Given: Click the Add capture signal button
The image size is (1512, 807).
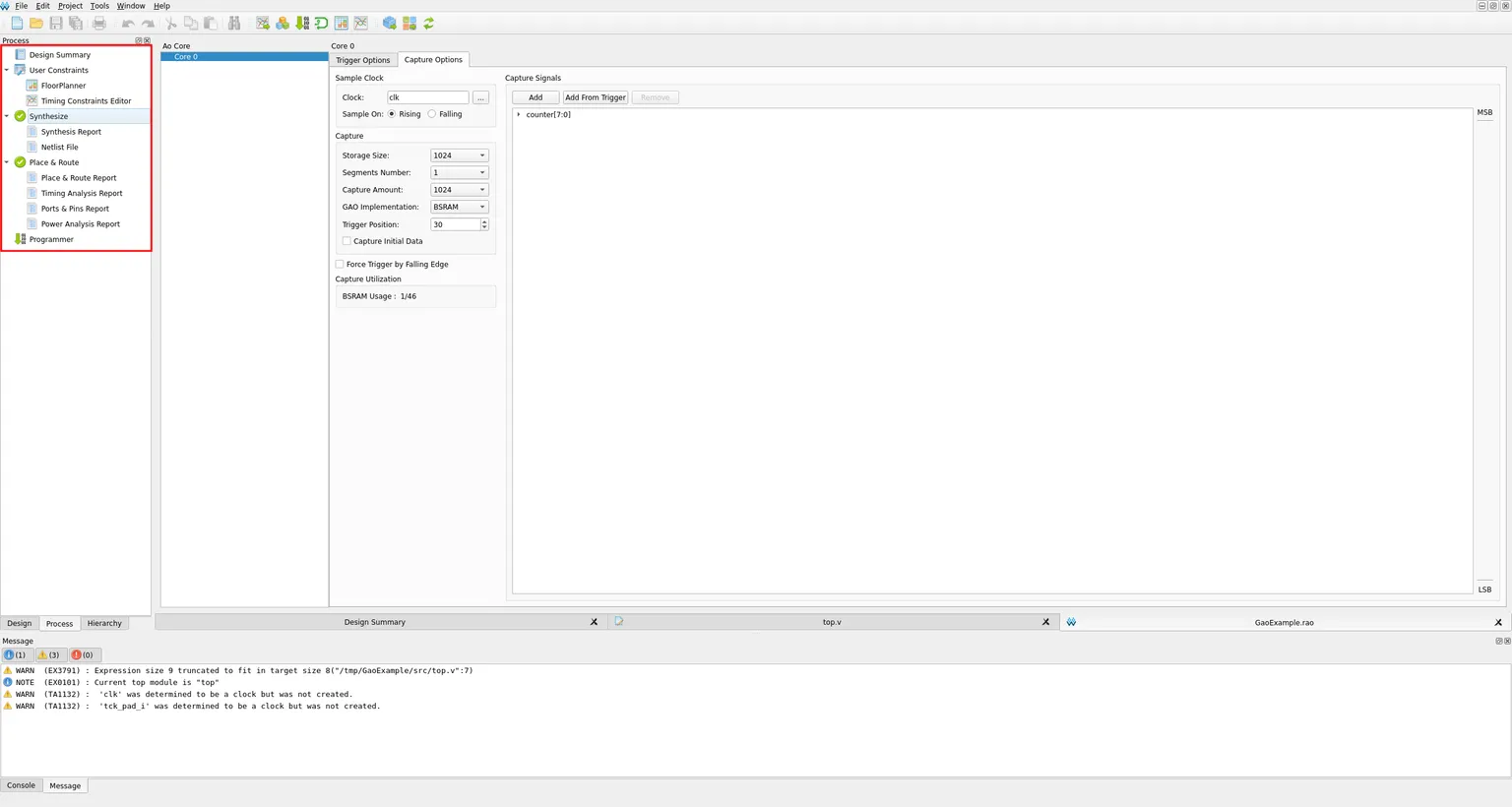Looking at the screenshot, I should click(x=535, y=97).
